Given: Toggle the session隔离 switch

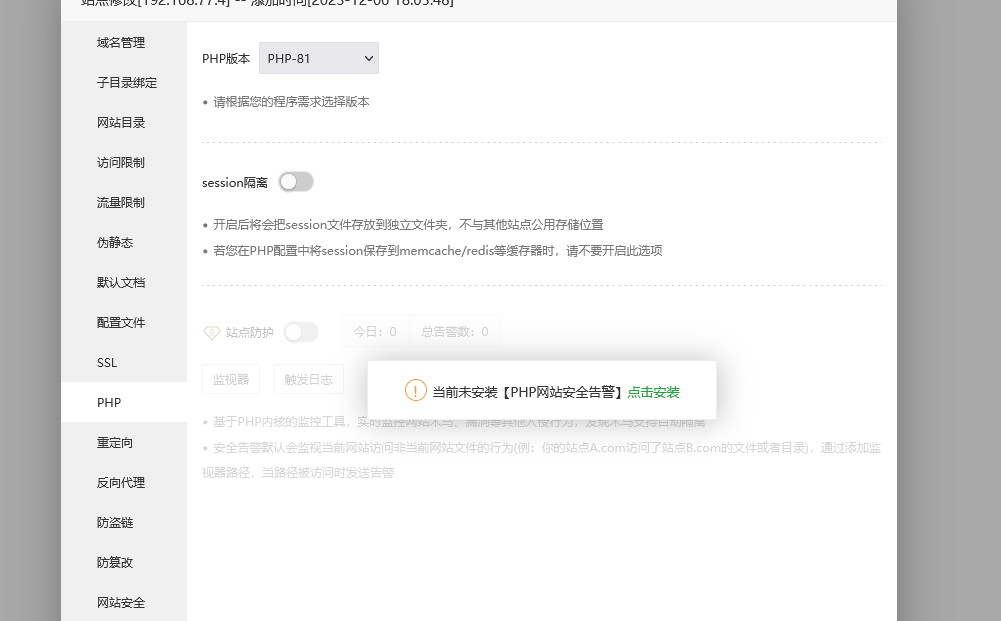Looking at the screenshot, I should pos(296,182).
